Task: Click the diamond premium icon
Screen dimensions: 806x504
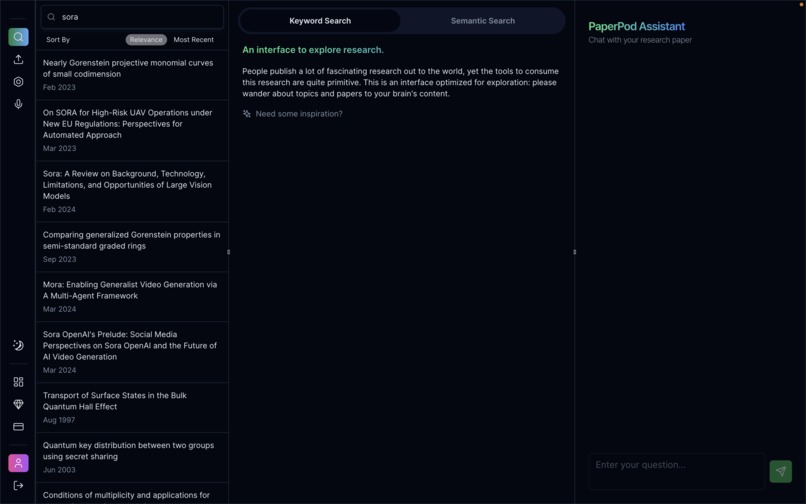Action: tap(19, 404)
